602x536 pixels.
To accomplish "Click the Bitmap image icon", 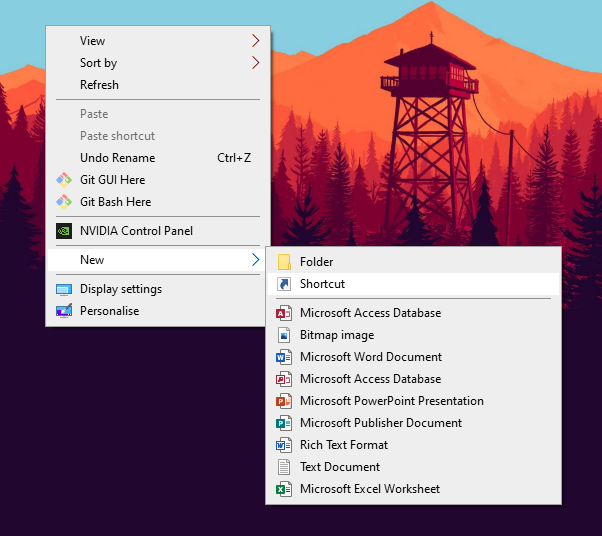I will 284,335.
